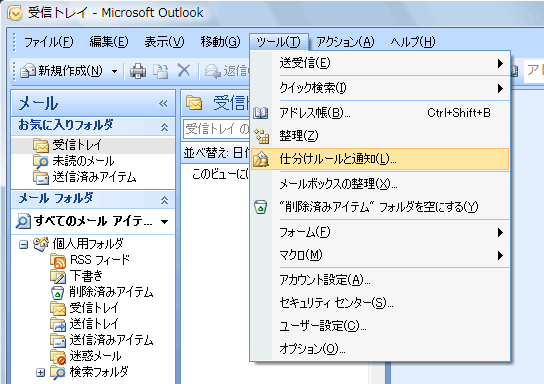Collapse the メール フォルダ section
The height and width of the screenshot is (384, 544).
164,200
